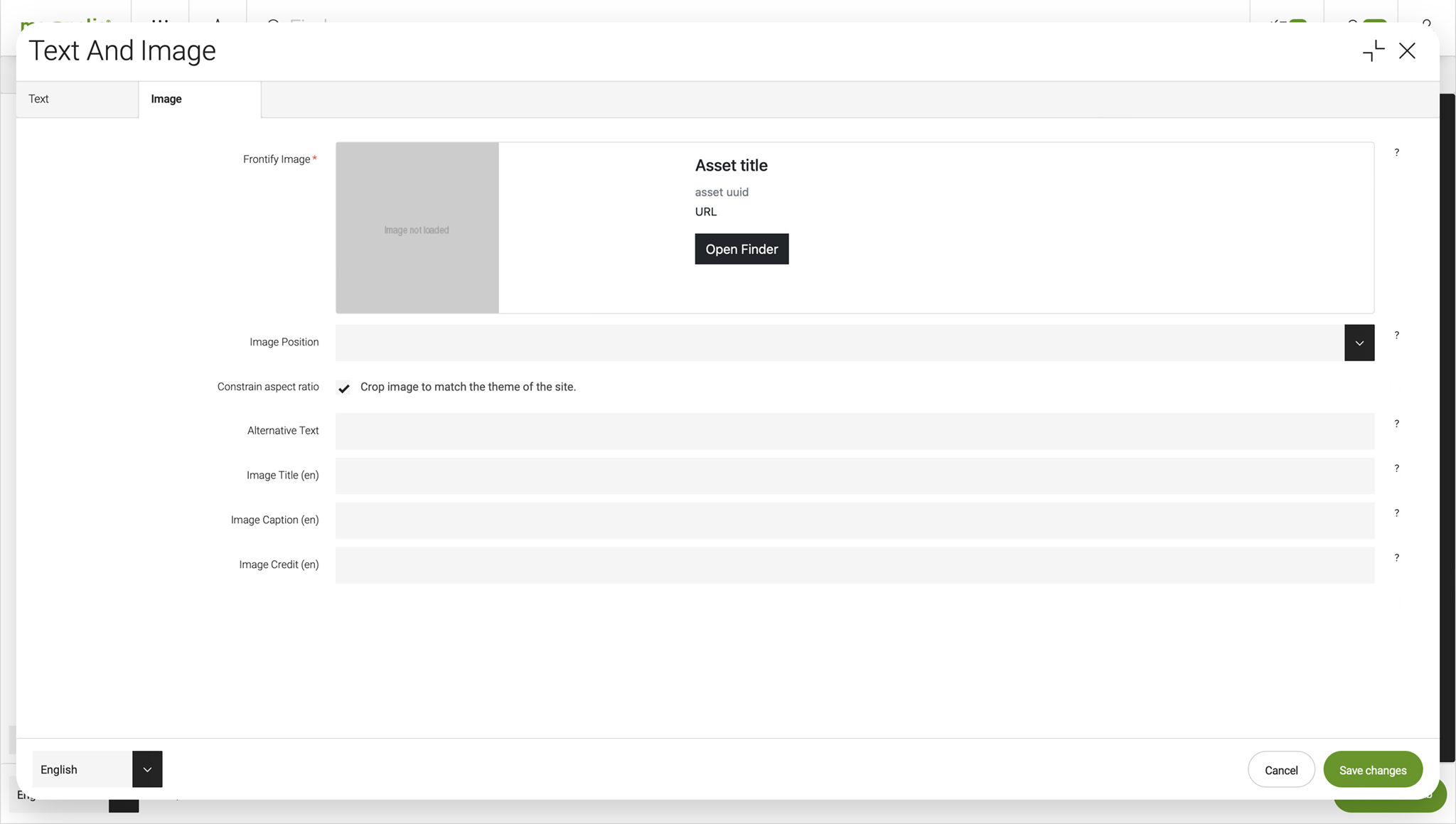Click the 'Image not loaded' placeholder thumbnail
Viewport: 1456px width, 824px height.
[417, 228]
